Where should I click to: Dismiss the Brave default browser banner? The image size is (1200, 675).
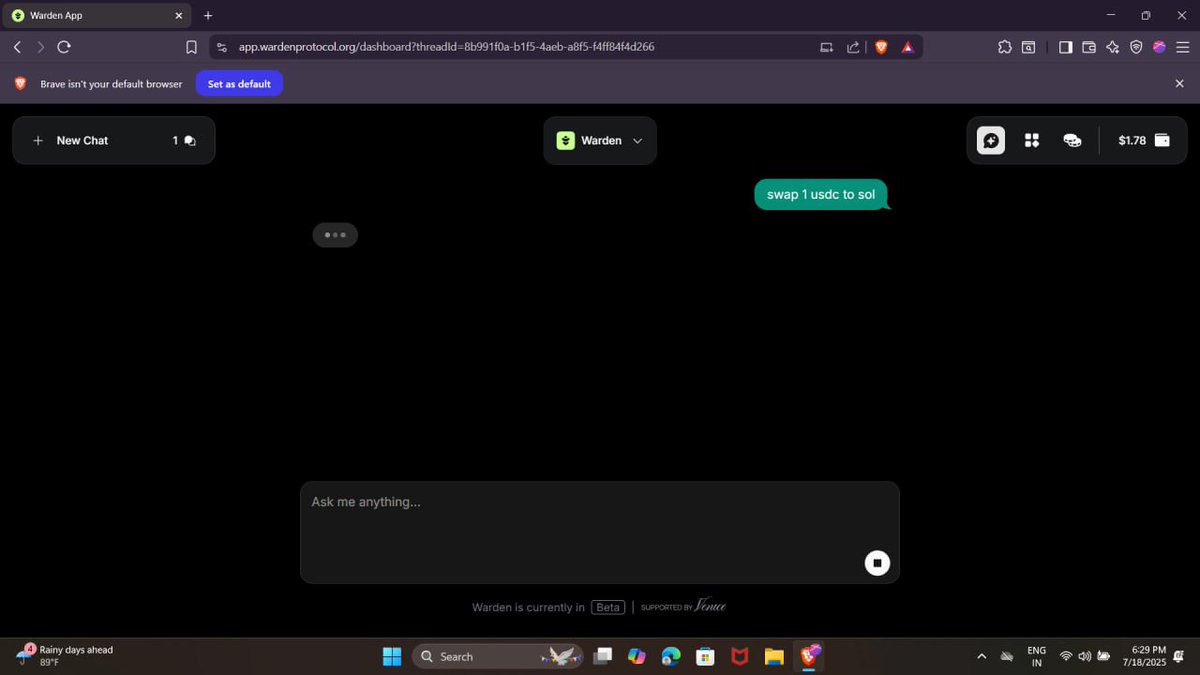pyautogui.click(x=1179, y=84)
